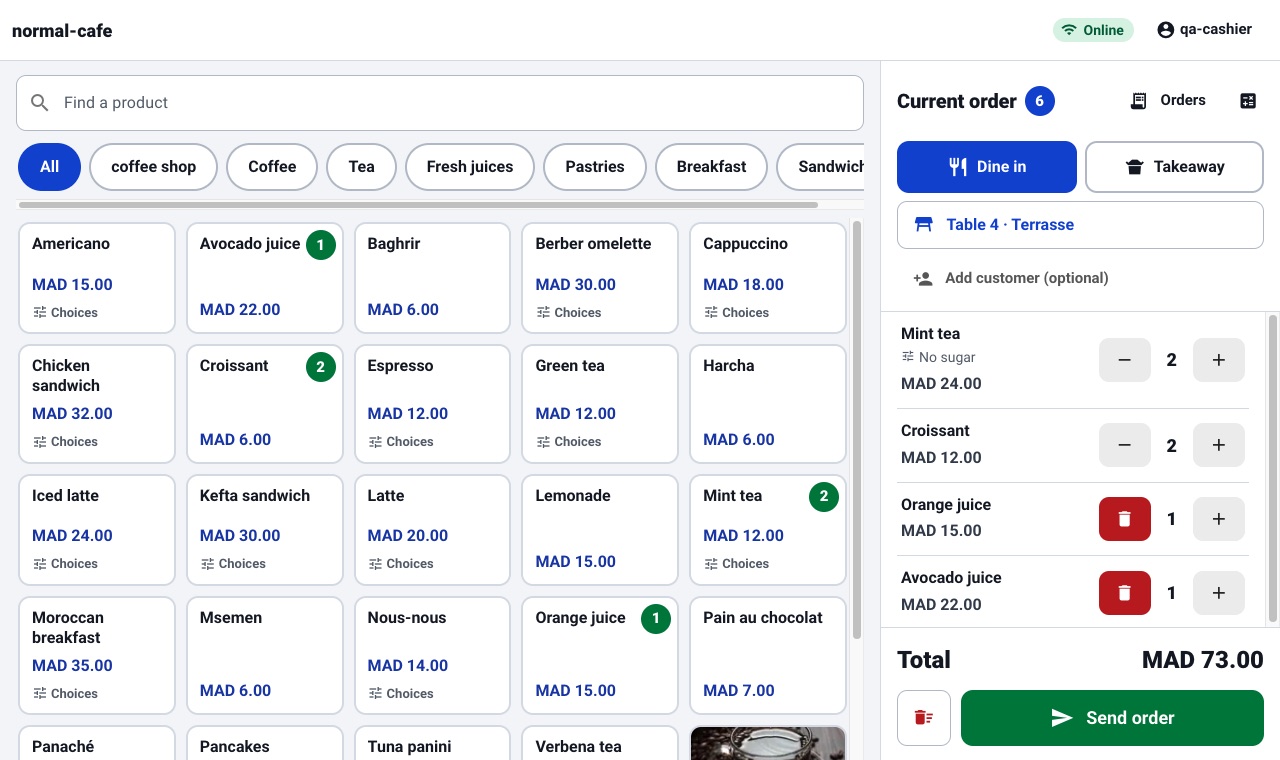Viewport: 1280px width, 760px height.
Task: Add a Kefta sandwich to the order
Action: [265, 530]
